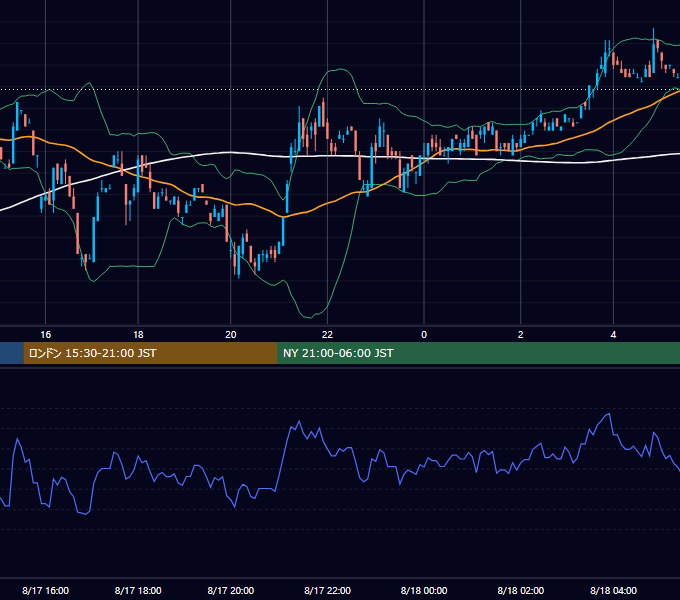Click the hour label 16 on price chart
The image size is (680, 600).
coord(46,335)
